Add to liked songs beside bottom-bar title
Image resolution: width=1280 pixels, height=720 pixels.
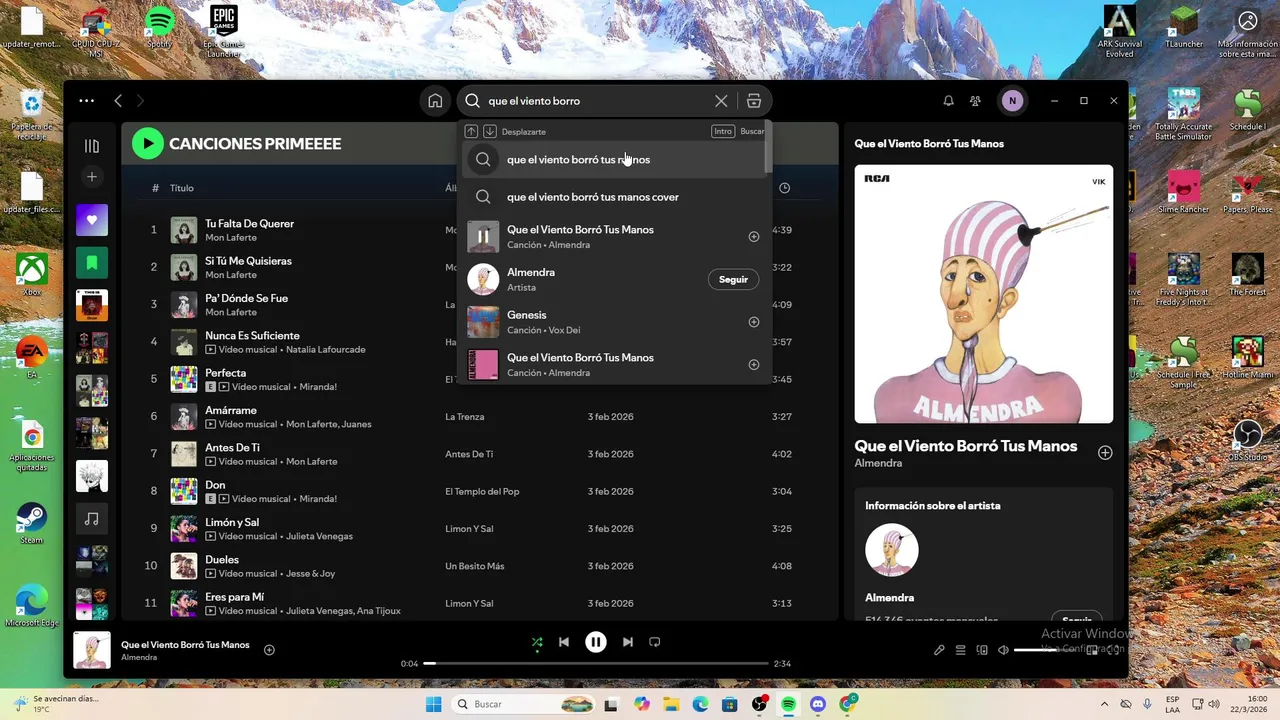coord(269,650)
